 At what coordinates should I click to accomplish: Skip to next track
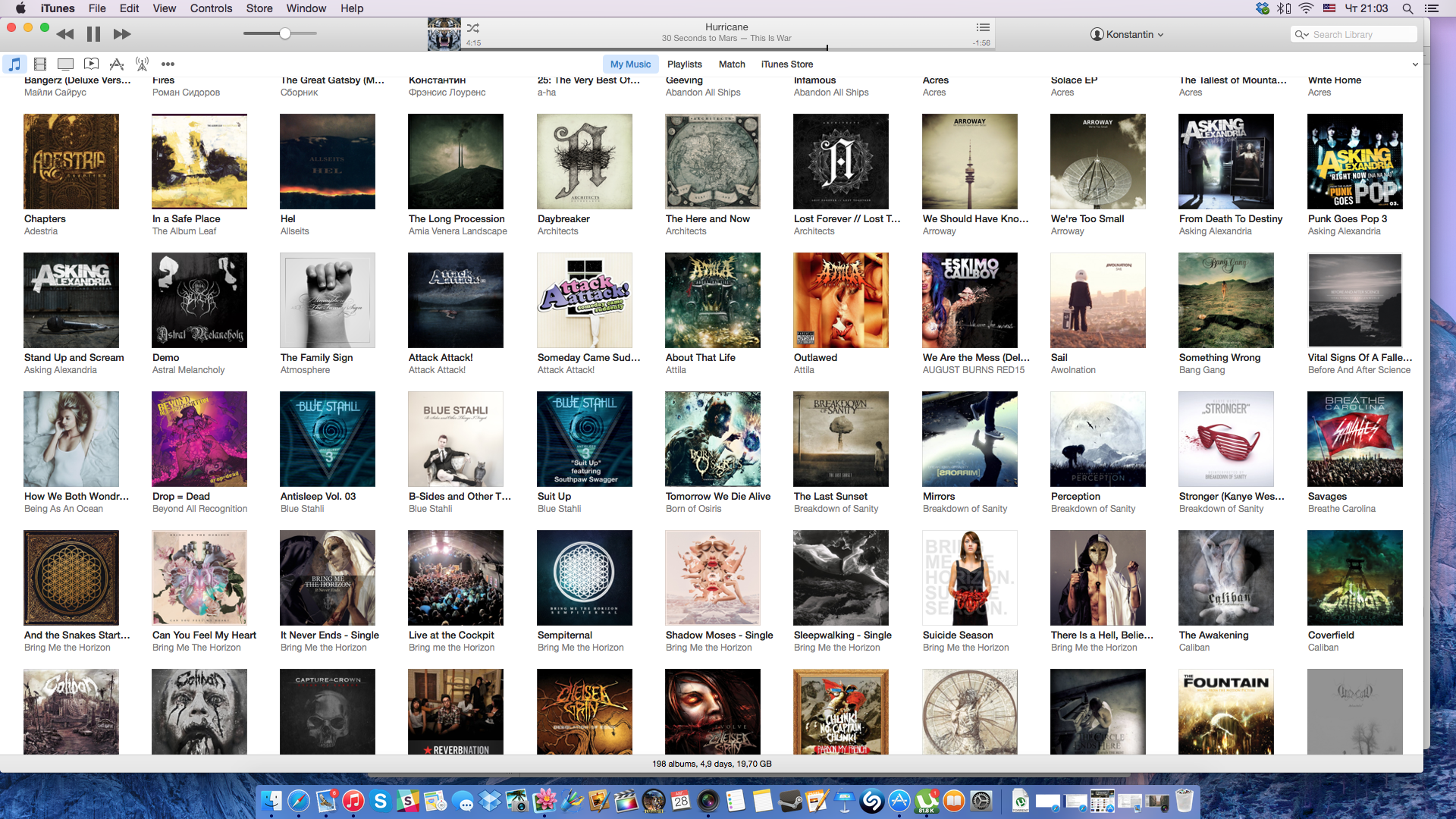[x=121, y=34]
